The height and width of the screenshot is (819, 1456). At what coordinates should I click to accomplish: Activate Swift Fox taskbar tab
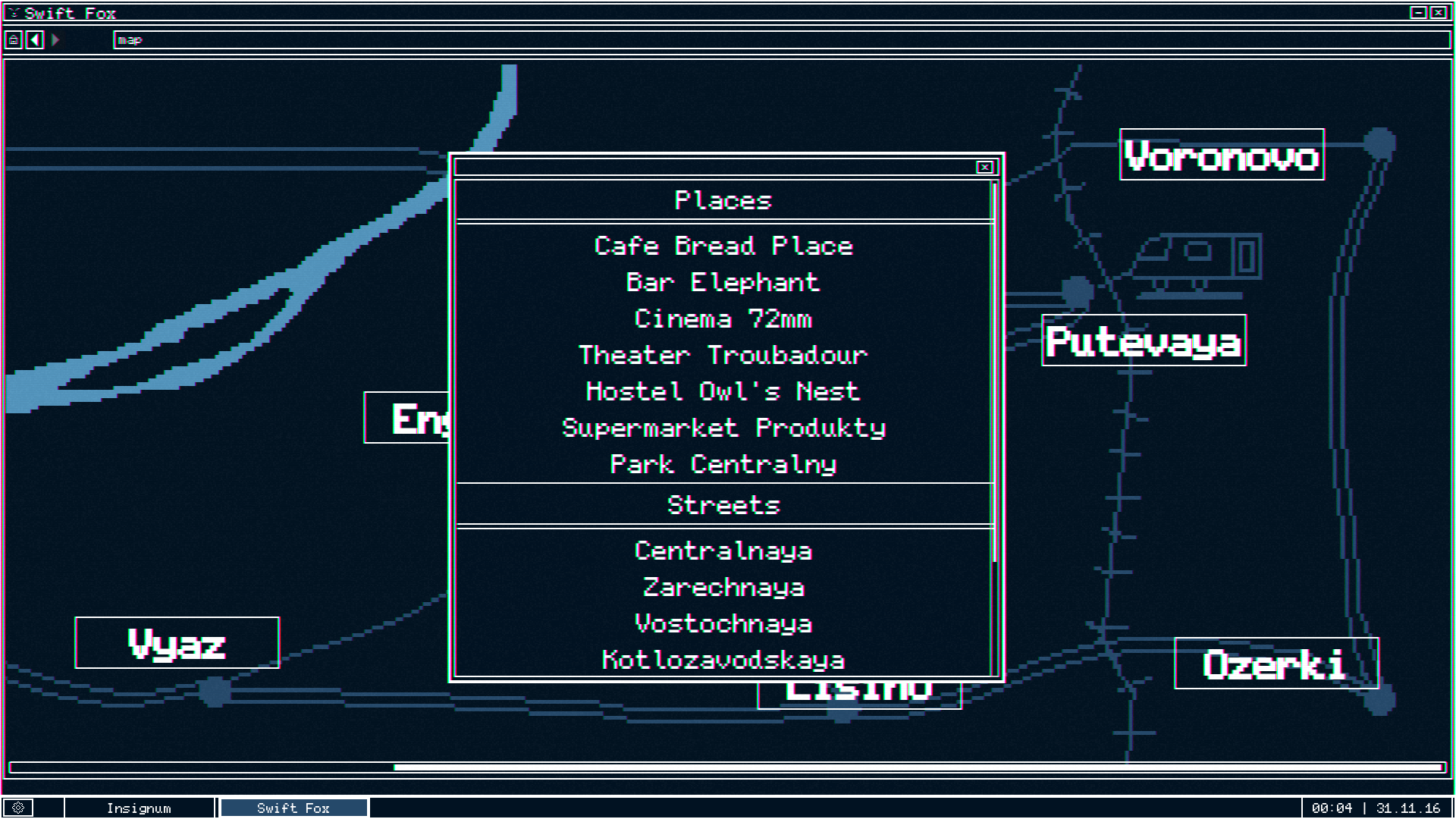tap(293, 808)
